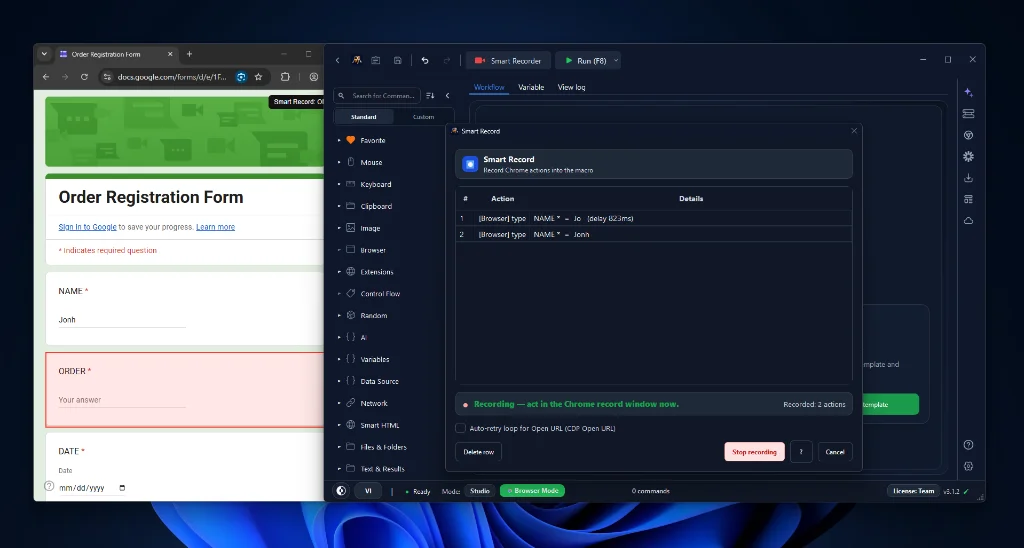Click the cloud icon in the right sidebar
Viewport: 1024px width, 548px height.
click(968, 221)
